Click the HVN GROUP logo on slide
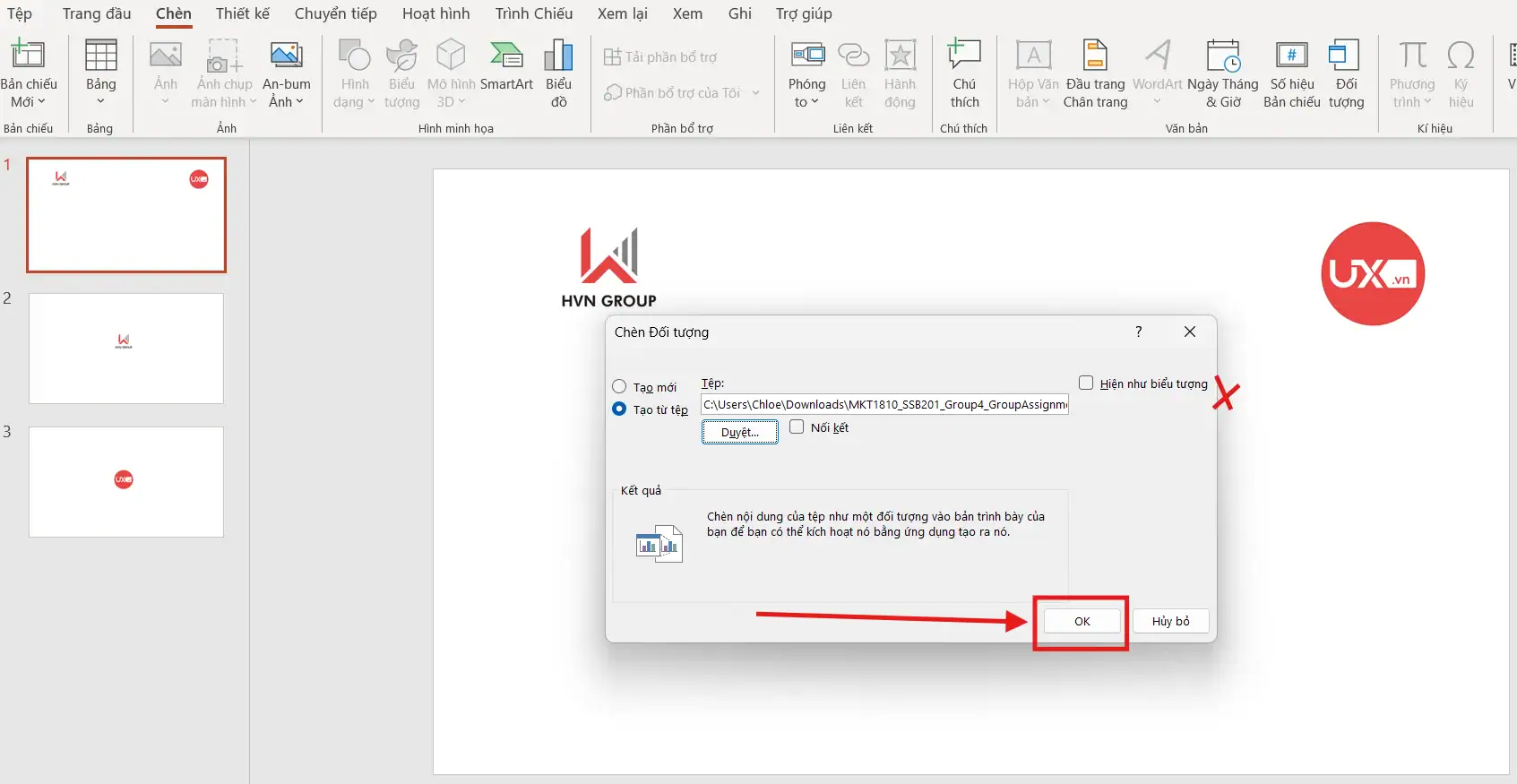 coord(609,268)
